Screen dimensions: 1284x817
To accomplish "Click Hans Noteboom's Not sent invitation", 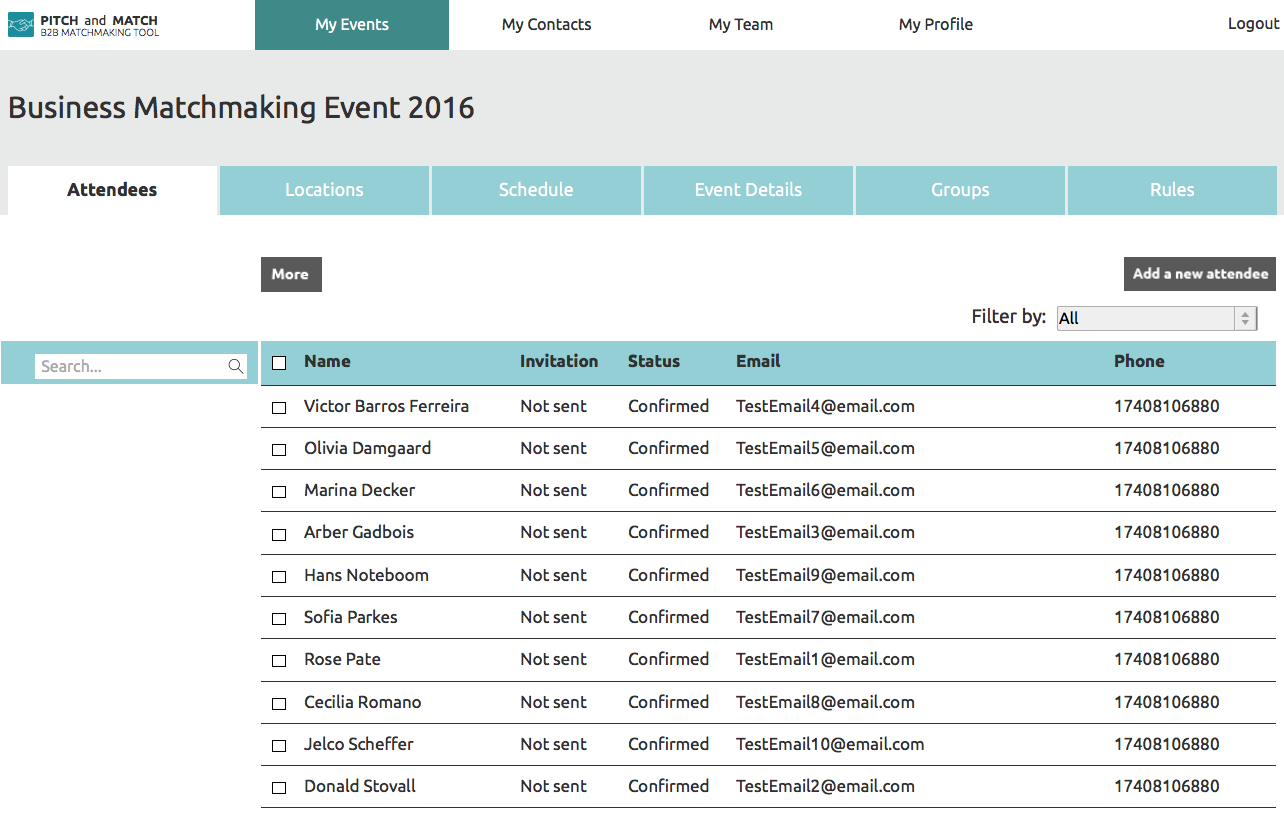I will [553, 575].
